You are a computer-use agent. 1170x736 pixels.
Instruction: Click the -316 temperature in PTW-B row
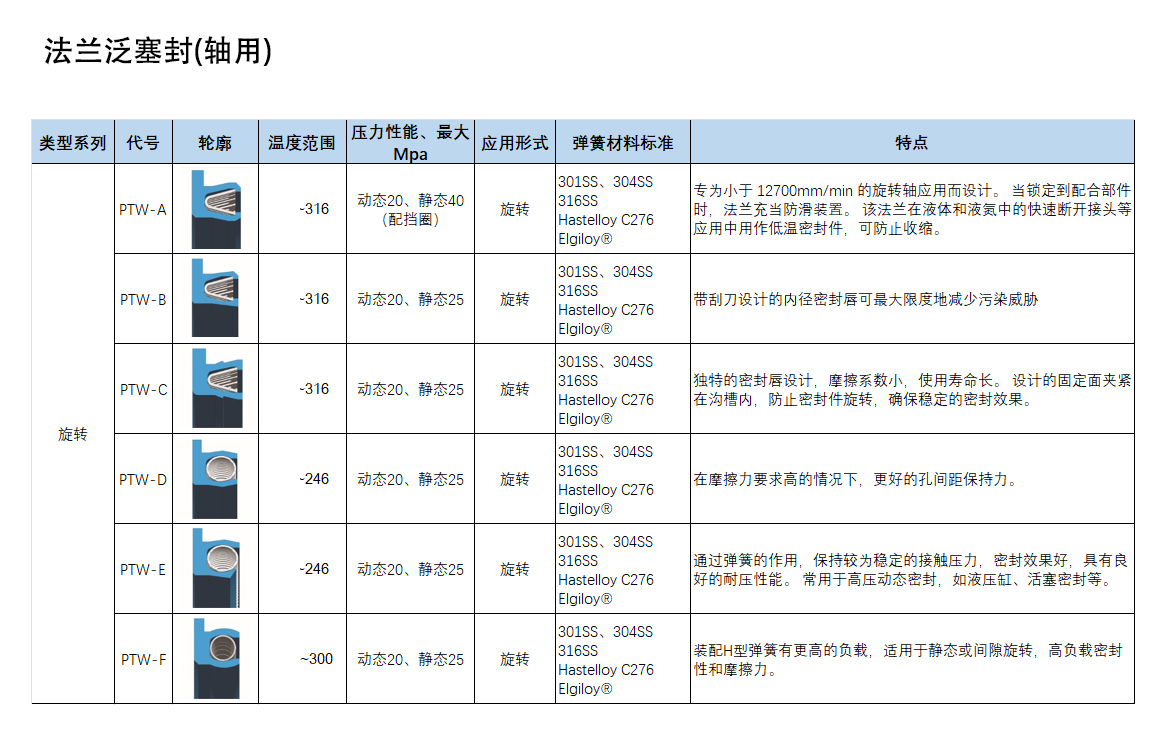click(314, 299)
